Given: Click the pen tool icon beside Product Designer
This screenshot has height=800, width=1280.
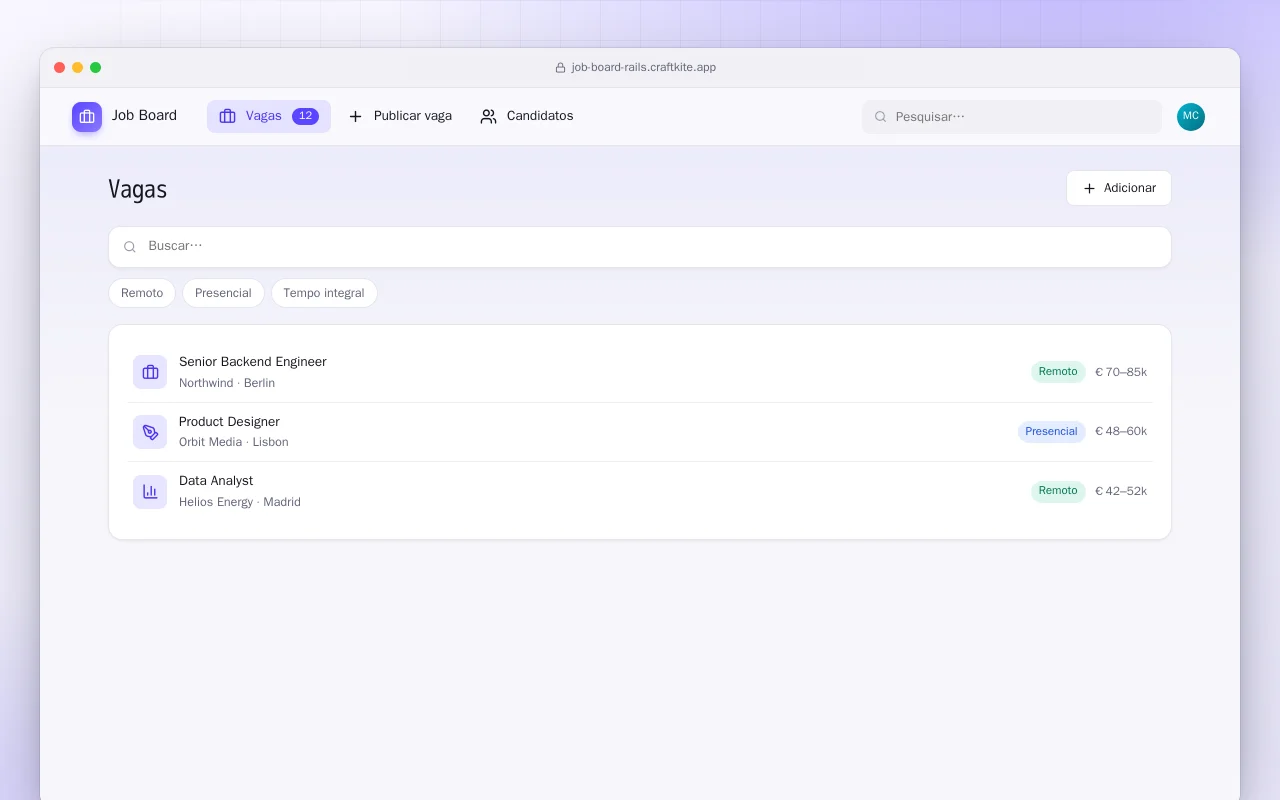Looking at the screenshot, I should pyautogui.click(x=150, y=432).
